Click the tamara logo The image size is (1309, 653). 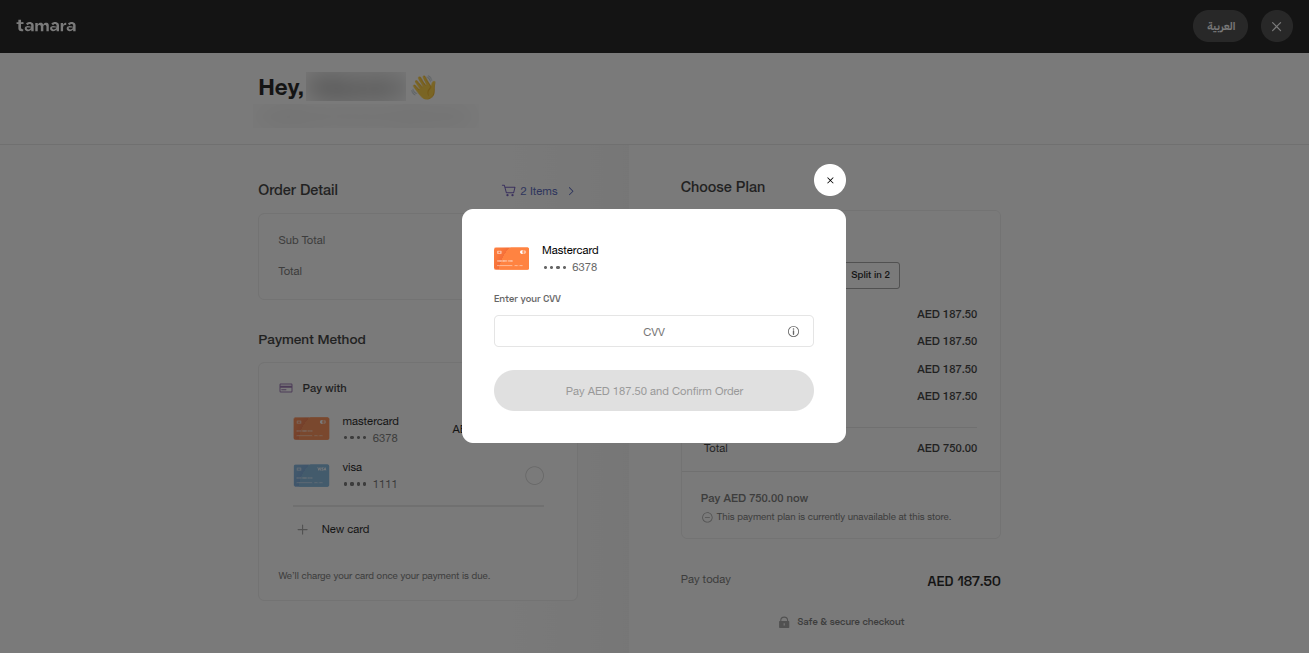point(46,26)
